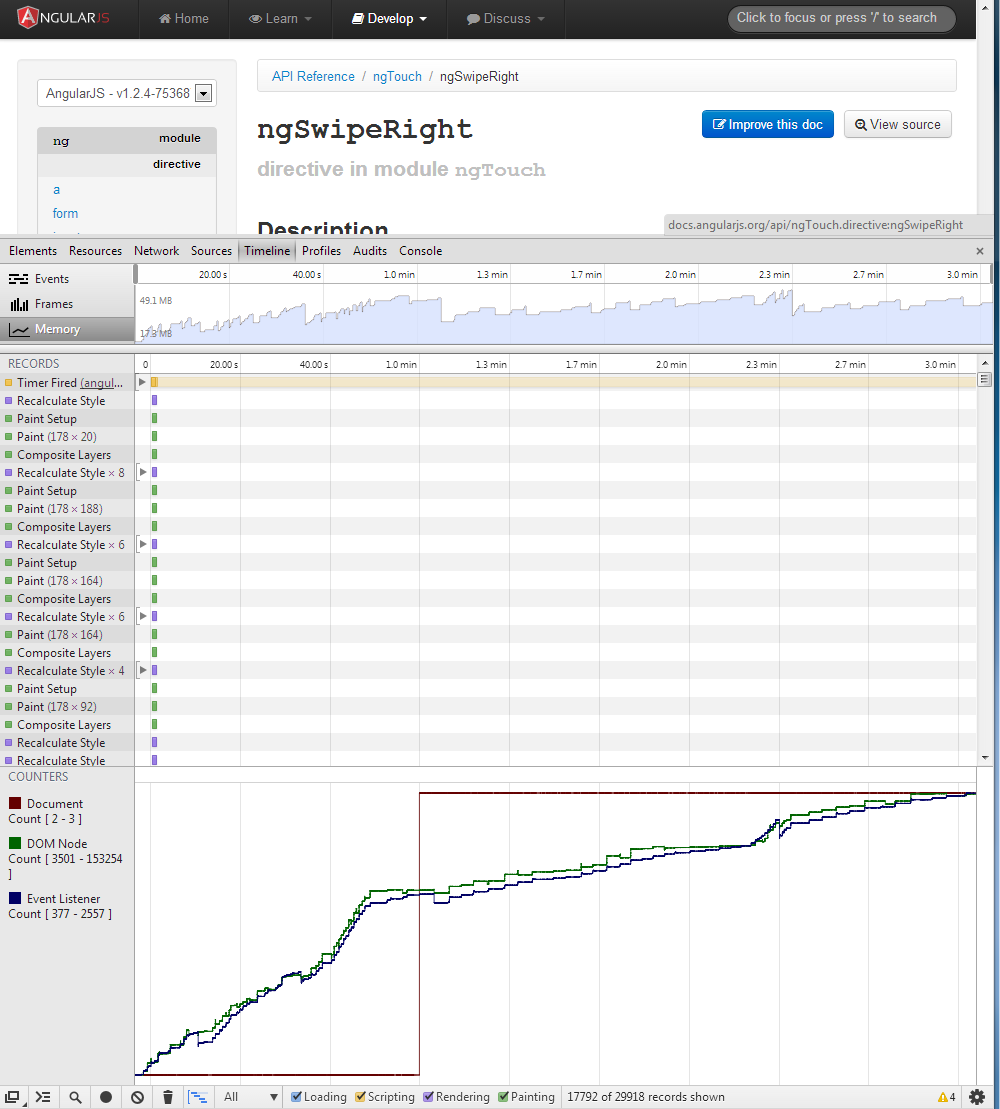Switch to the Network tab
The height and width of the screenshot is (1109, 1000).
tap(156, 251)
